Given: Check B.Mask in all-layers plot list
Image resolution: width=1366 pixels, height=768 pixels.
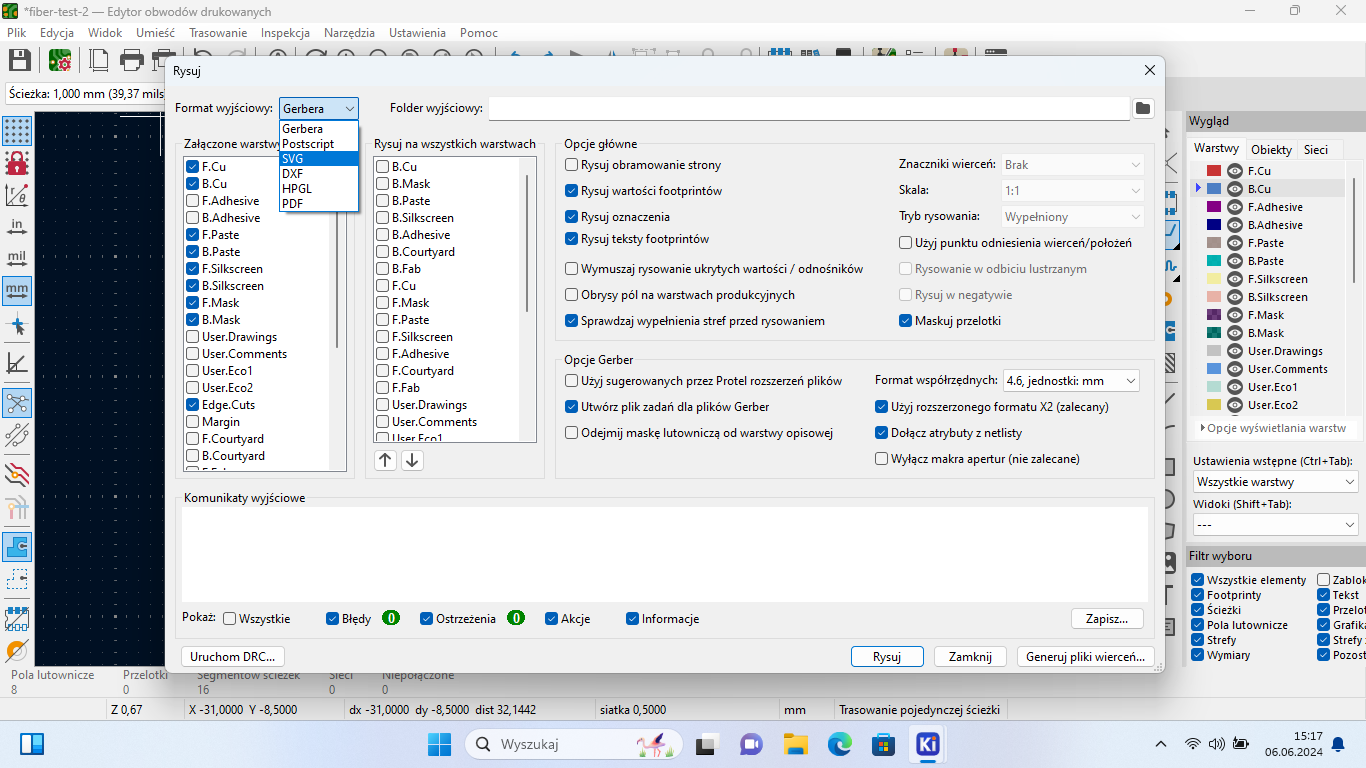Looking at the screenshot, I should tap(383, 184).
